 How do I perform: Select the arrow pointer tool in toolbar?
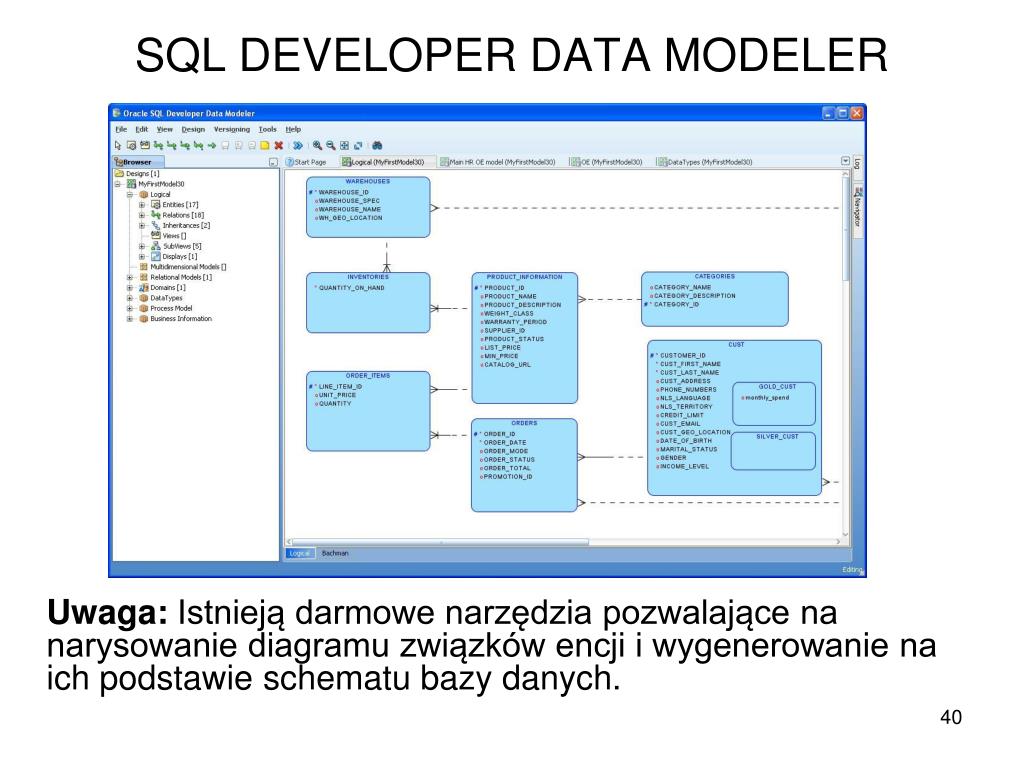point(118,146)
